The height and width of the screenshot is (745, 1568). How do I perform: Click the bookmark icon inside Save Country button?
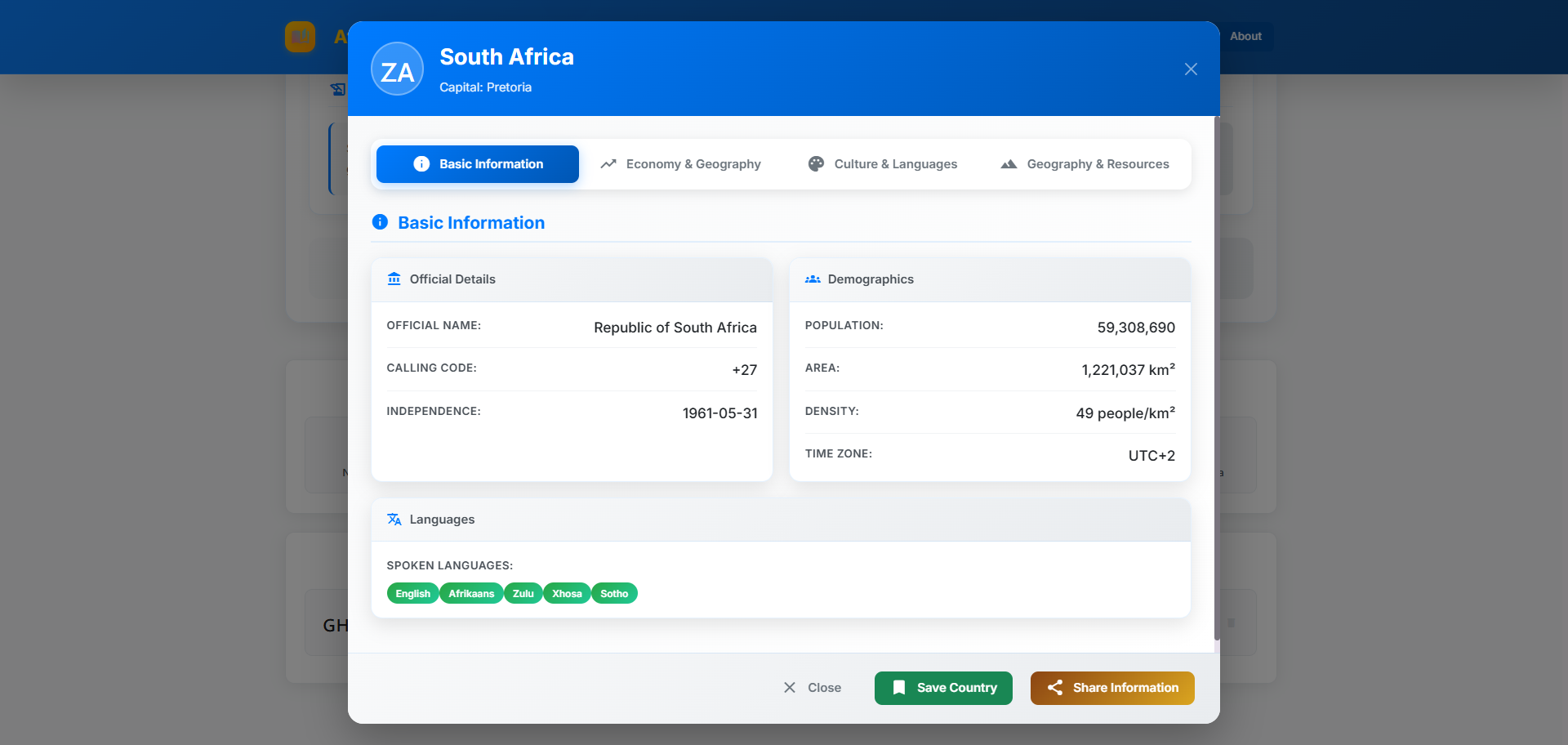tap(898, 688)
